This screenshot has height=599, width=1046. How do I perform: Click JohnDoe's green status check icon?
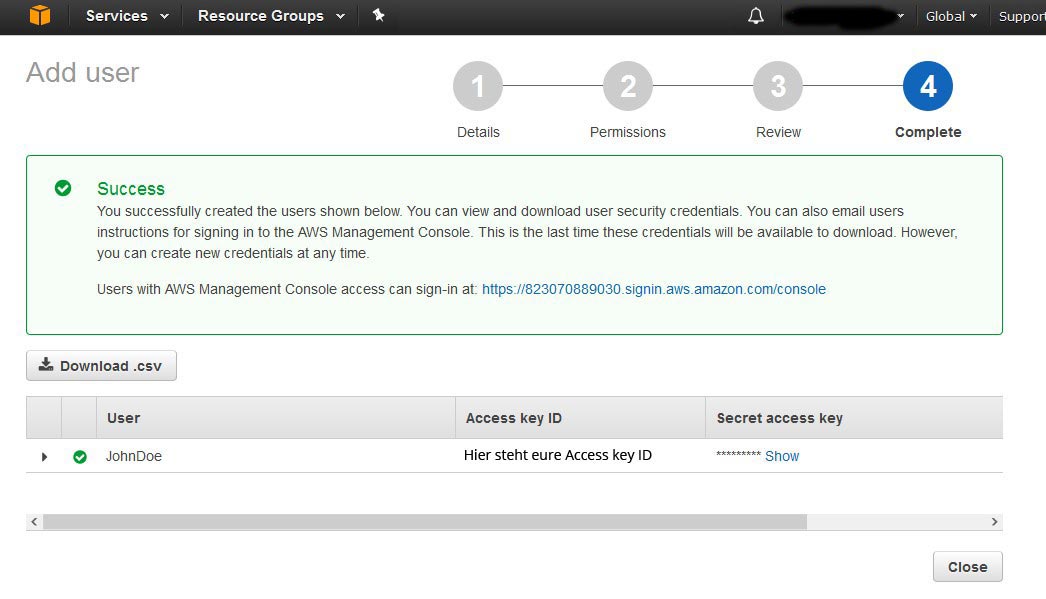point(80,457)
